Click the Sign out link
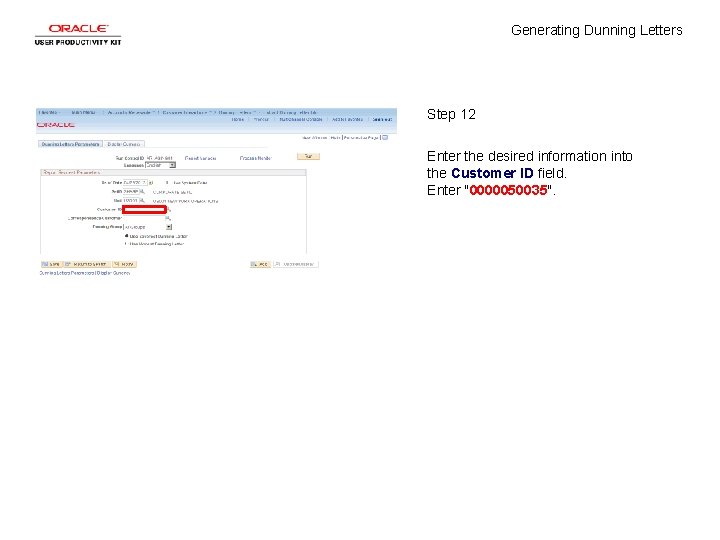720x540 pixels. click(382, 119)
